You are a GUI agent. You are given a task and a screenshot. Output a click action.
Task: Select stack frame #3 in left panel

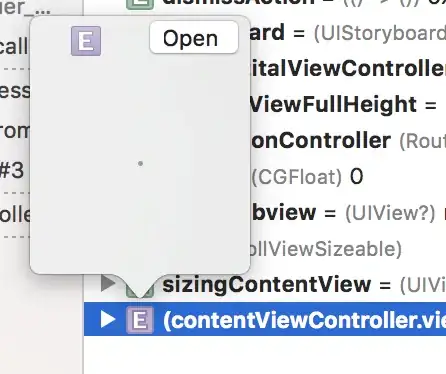(x=15, y=170)
